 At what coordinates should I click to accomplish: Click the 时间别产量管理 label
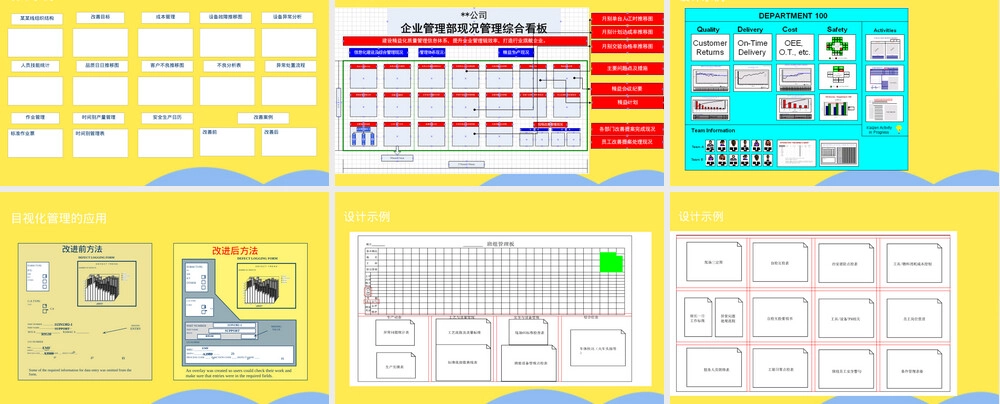pos(98,118)
